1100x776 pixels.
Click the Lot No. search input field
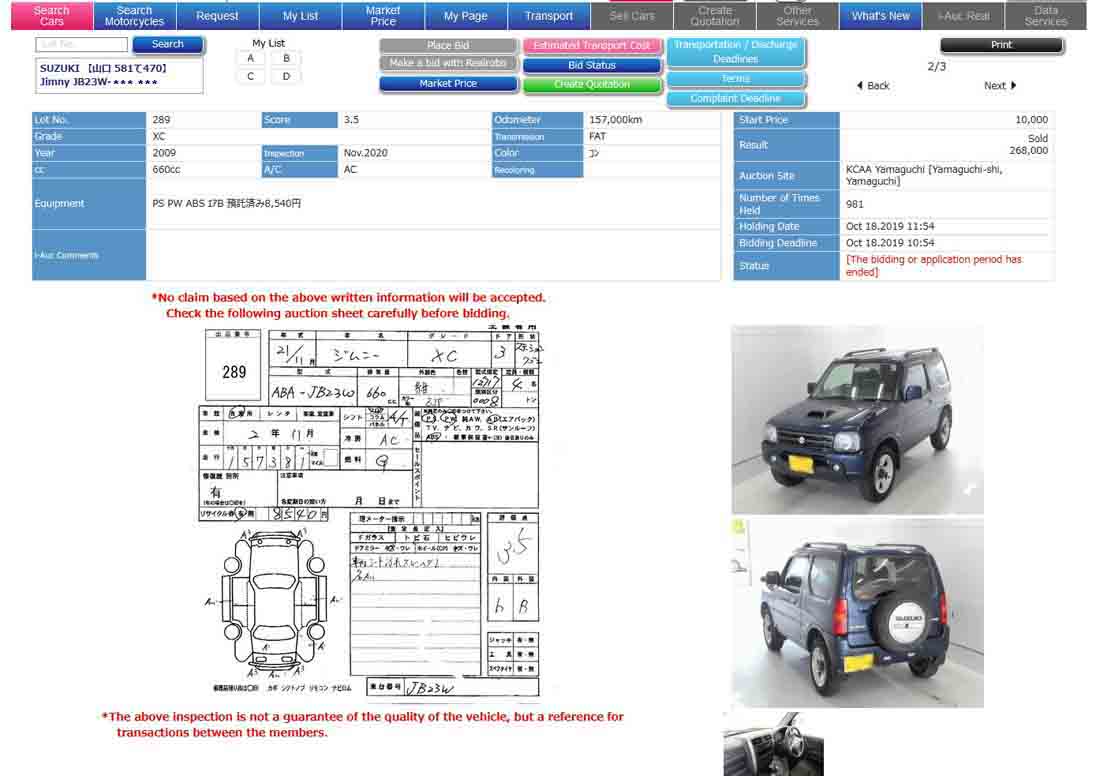(x=81, y=44)
